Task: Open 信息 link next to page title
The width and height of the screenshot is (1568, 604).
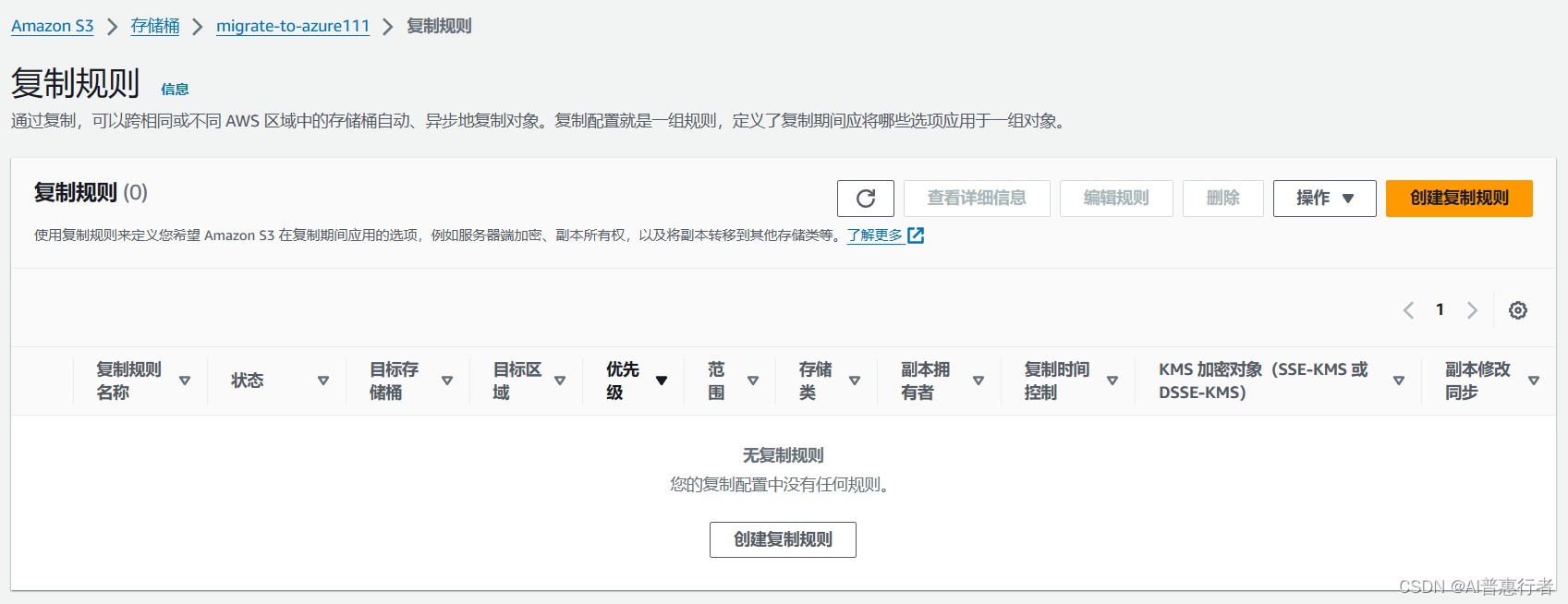Action: (x=175, y=90)
